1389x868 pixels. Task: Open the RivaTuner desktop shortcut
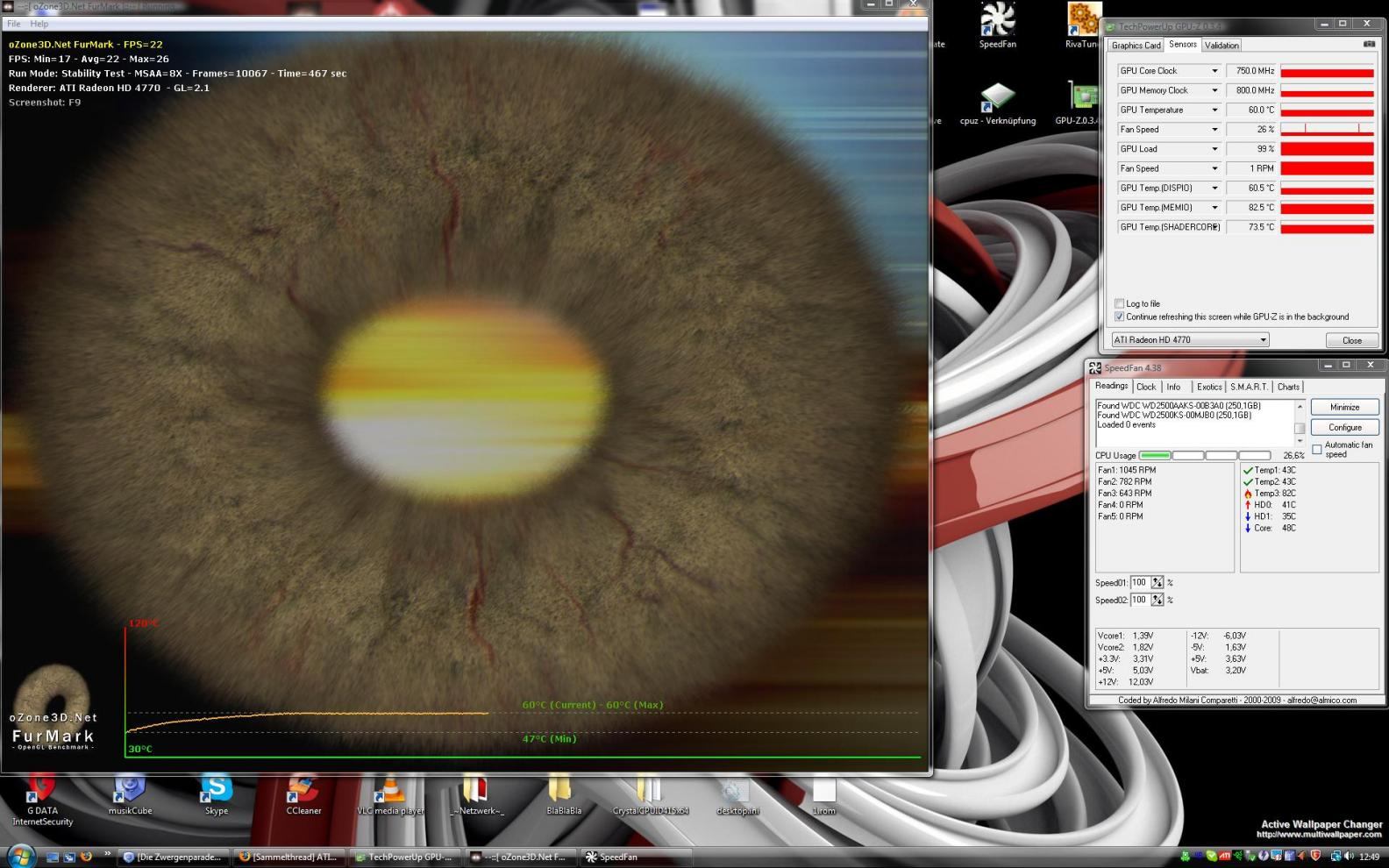[1083, 25]
